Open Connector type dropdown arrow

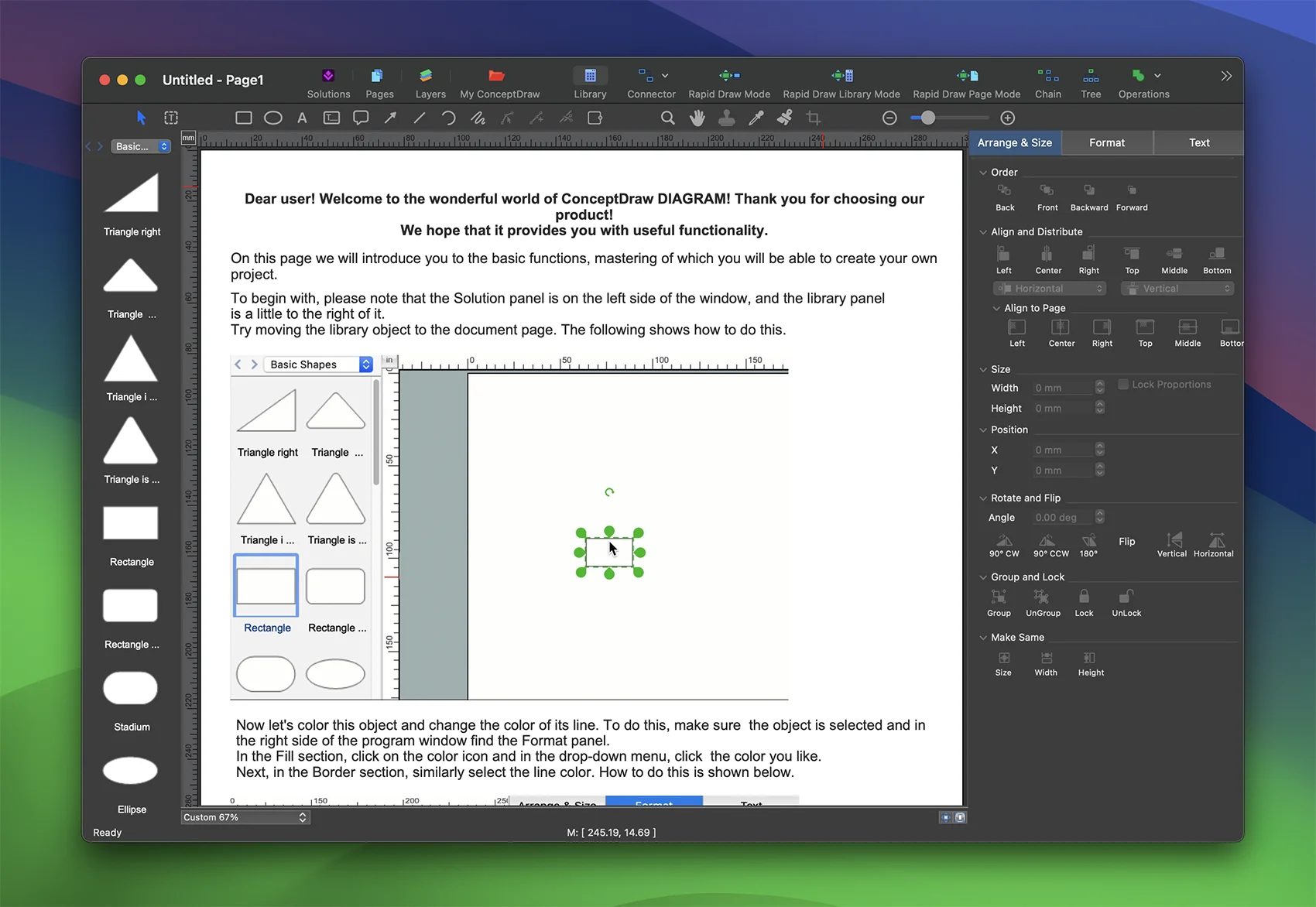tap(665, 76)
